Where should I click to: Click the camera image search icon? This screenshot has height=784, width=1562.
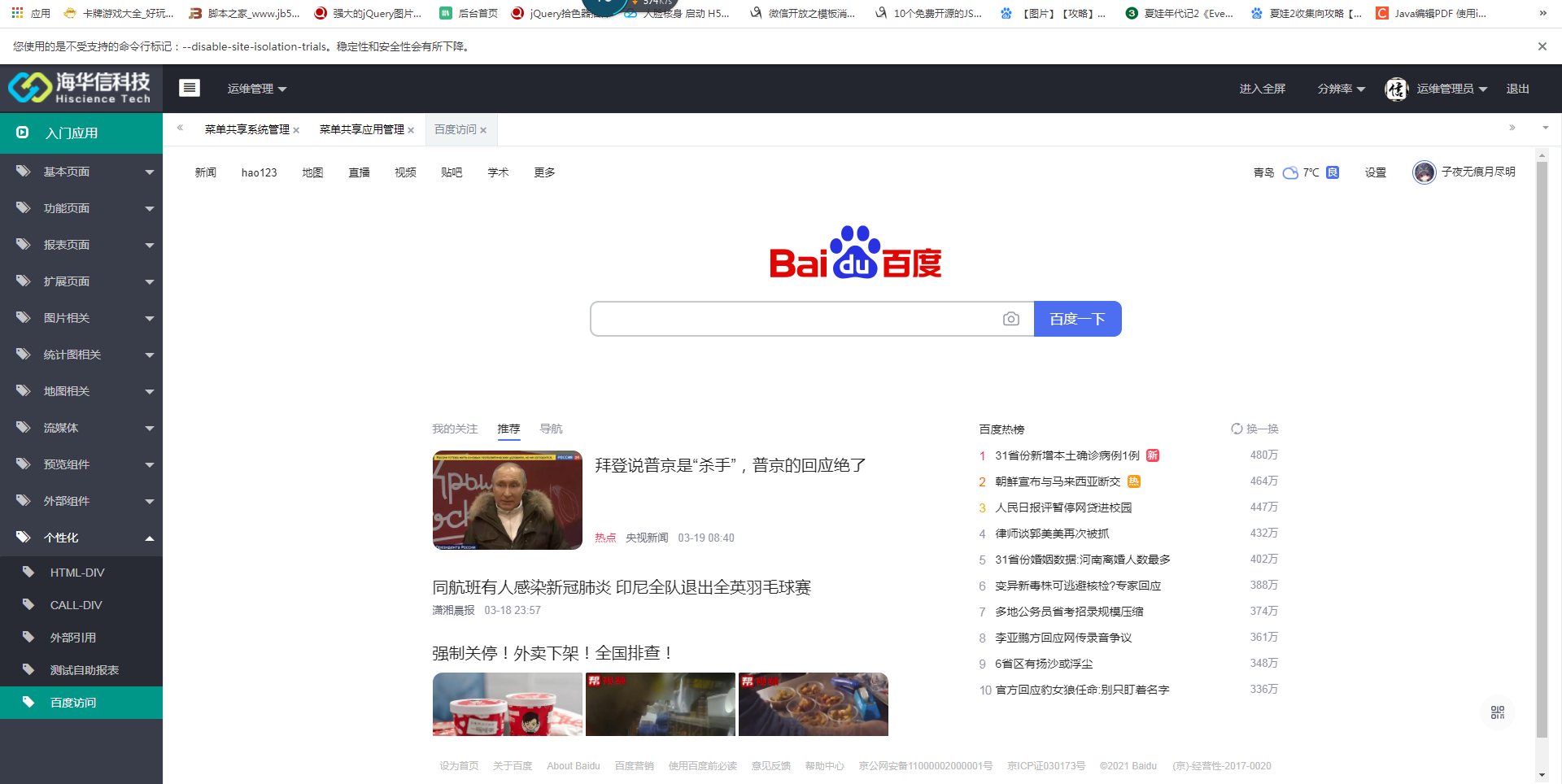tap(1010, 319)
